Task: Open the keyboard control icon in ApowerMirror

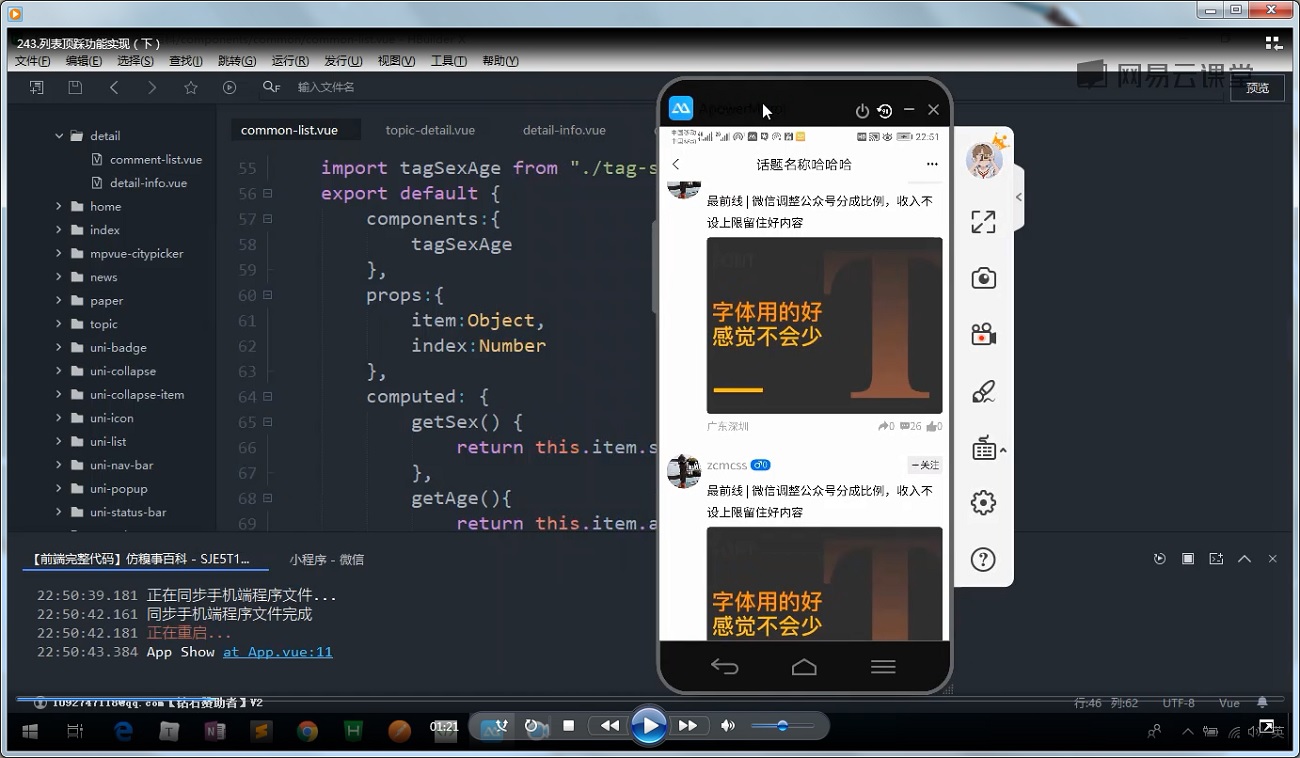Action: pos(985,447)
